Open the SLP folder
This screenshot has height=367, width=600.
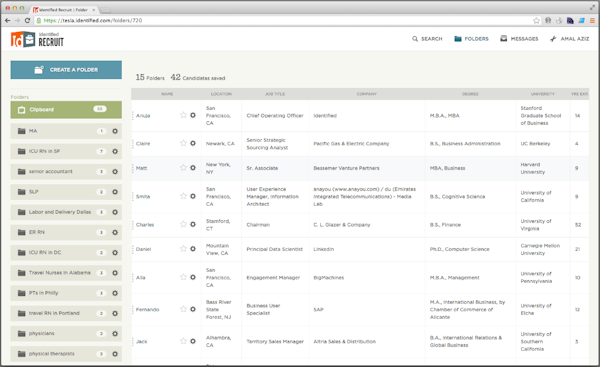pyautogui.click(x=66, y=192)
